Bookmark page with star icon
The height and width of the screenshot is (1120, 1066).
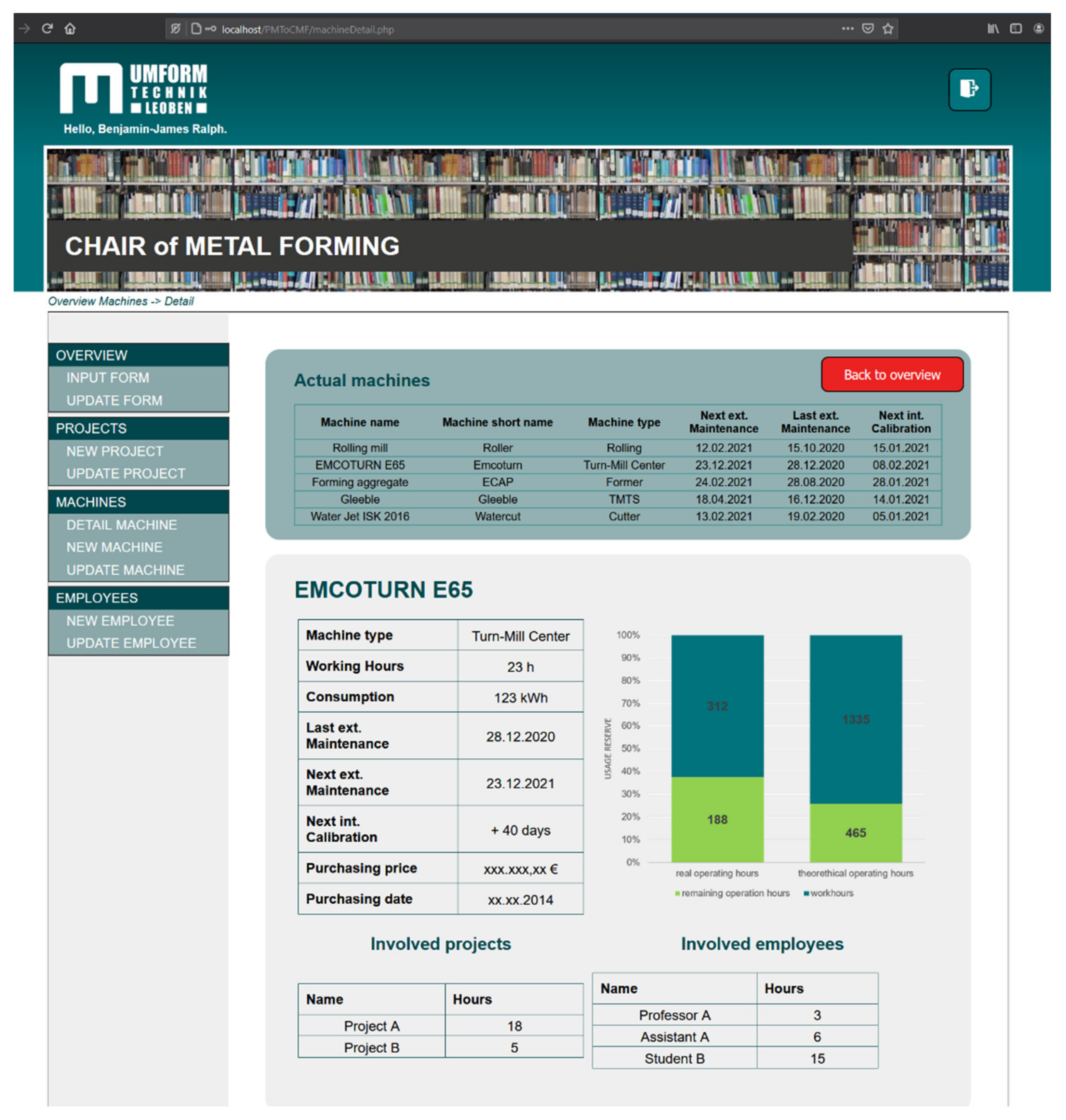click(x=888, y=28)
